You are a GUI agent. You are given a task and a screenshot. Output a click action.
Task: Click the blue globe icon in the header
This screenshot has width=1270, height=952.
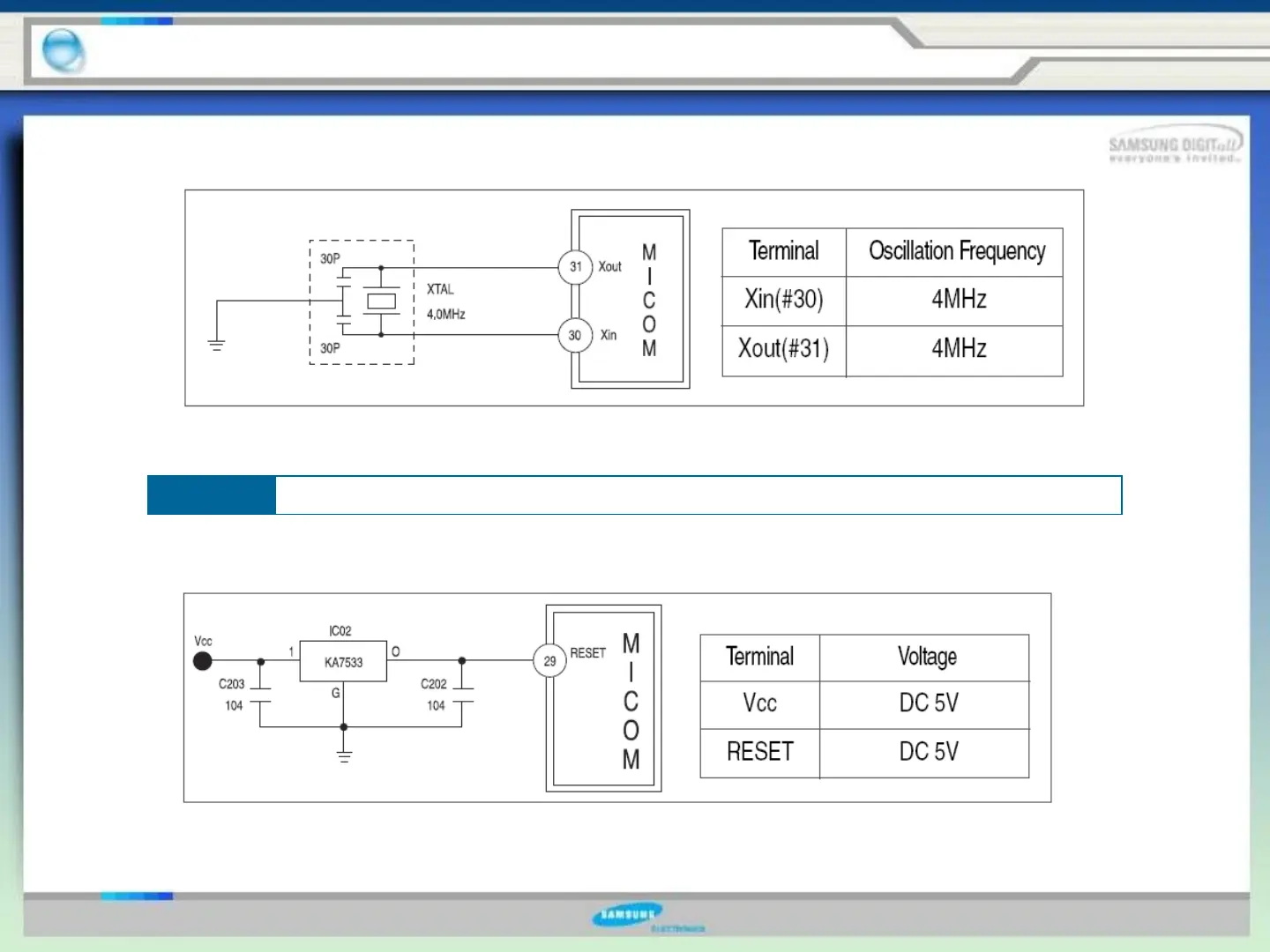(x=63, y=49)
